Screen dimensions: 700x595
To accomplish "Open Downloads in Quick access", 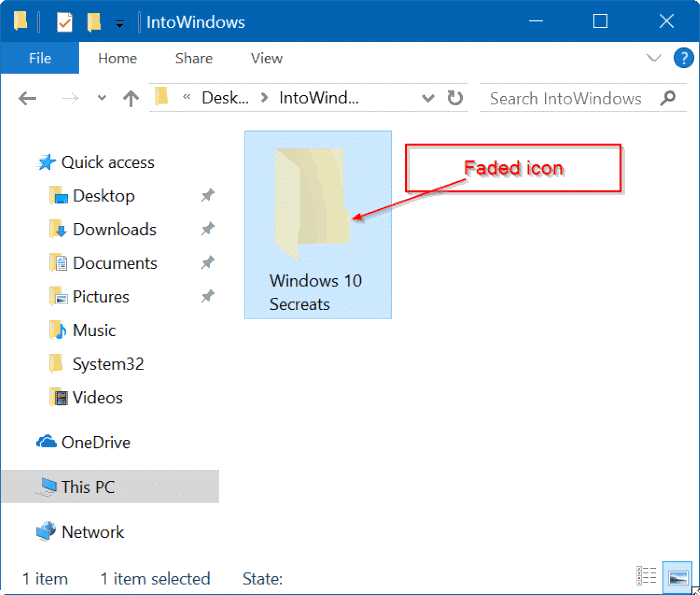I will (x=115, y=229).
